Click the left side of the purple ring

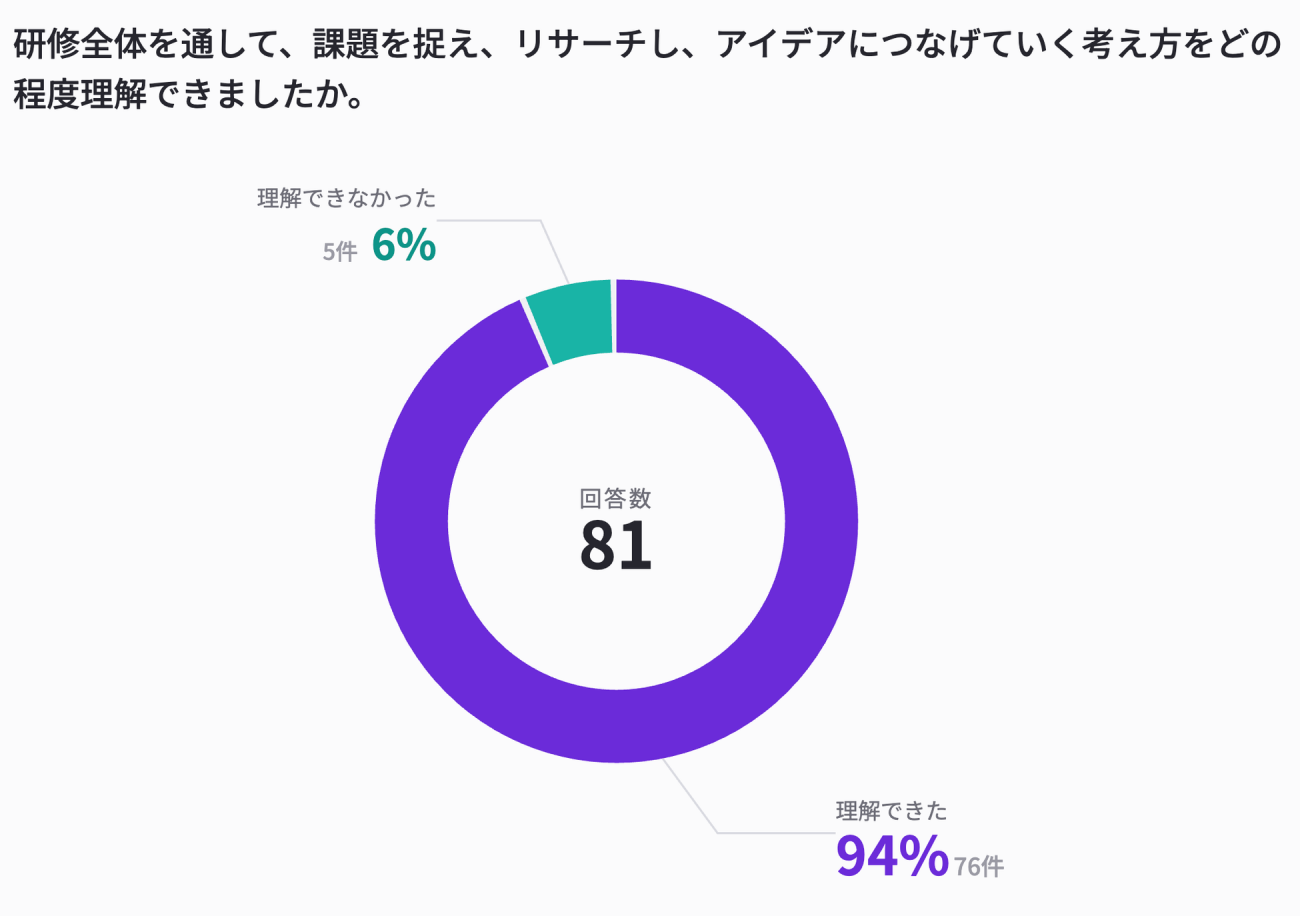click(411, 522)
